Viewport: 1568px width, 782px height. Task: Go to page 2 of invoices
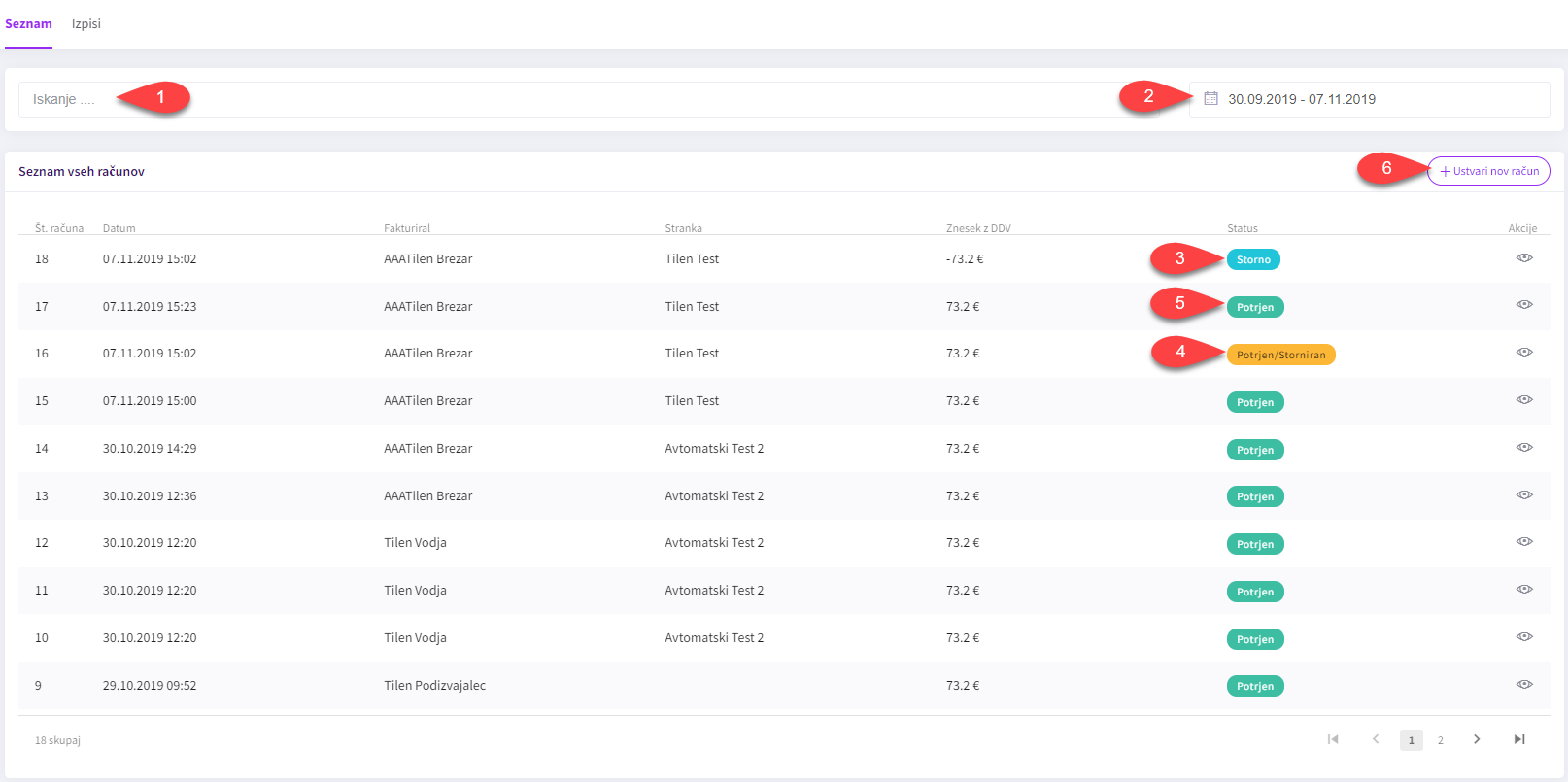(1440, 741)
